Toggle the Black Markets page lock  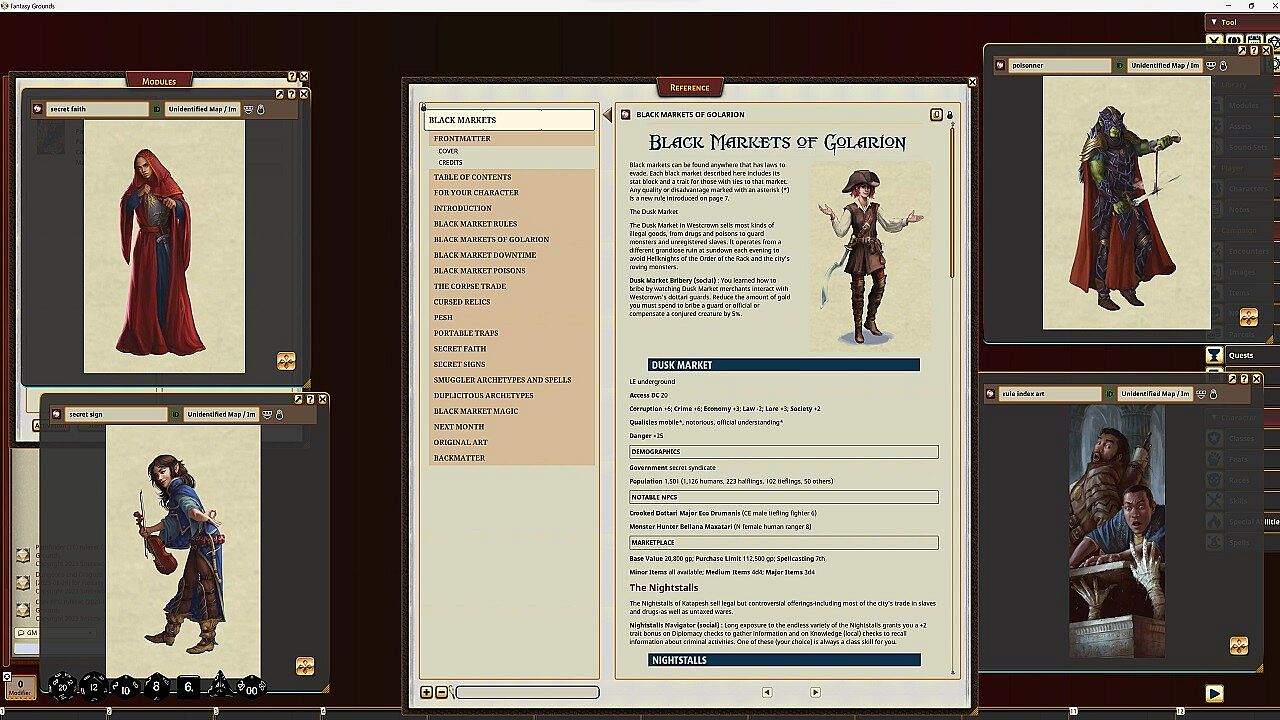click(x=949, y=115)
